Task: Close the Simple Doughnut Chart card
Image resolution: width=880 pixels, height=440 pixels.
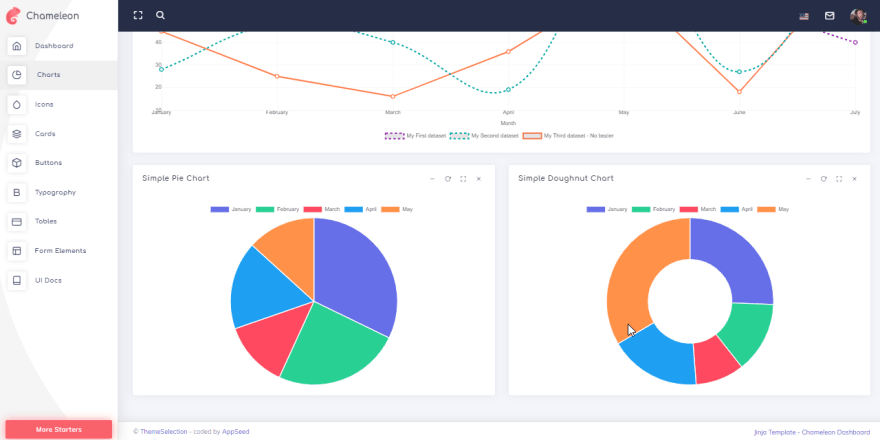Action: coord(855,179)
